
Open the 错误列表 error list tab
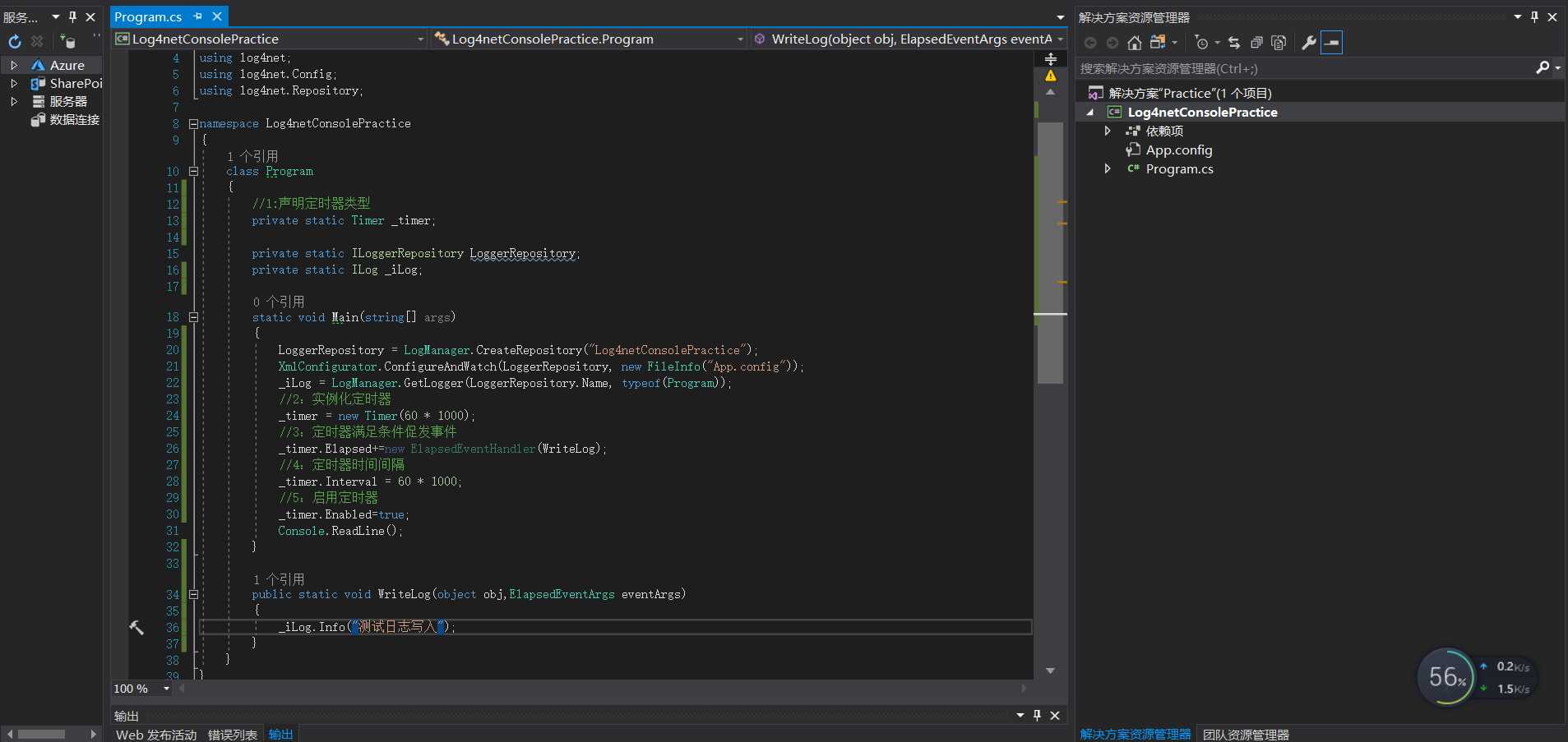[232, 735]
